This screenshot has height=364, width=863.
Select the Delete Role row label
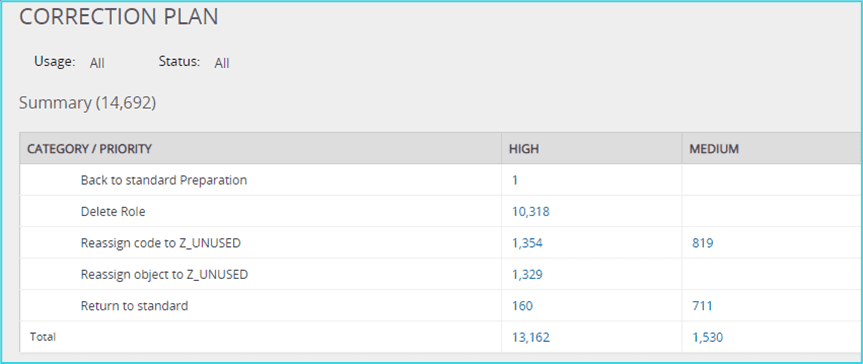(x=113, y=211)
